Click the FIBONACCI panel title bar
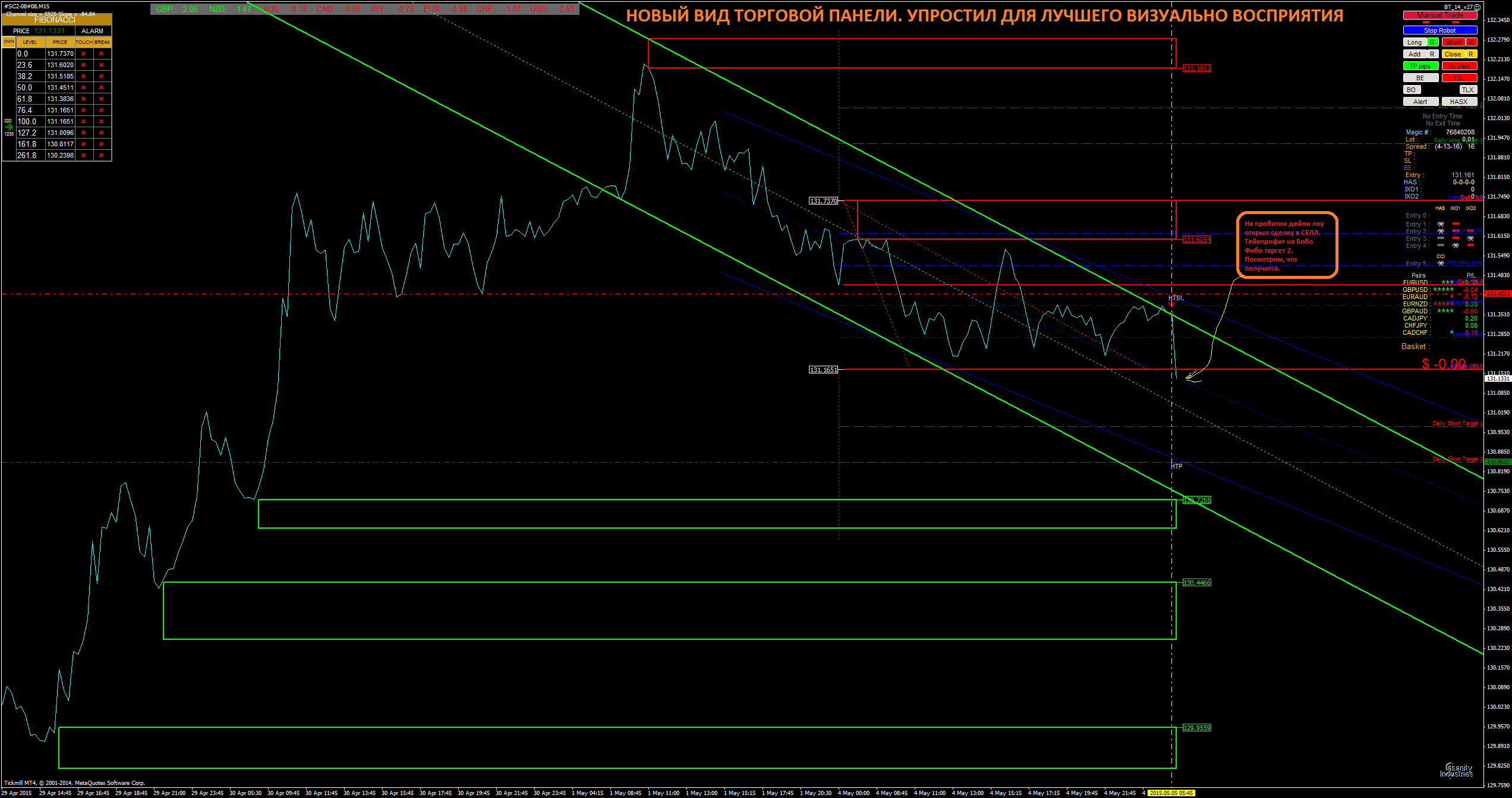 tap(56, 20)
